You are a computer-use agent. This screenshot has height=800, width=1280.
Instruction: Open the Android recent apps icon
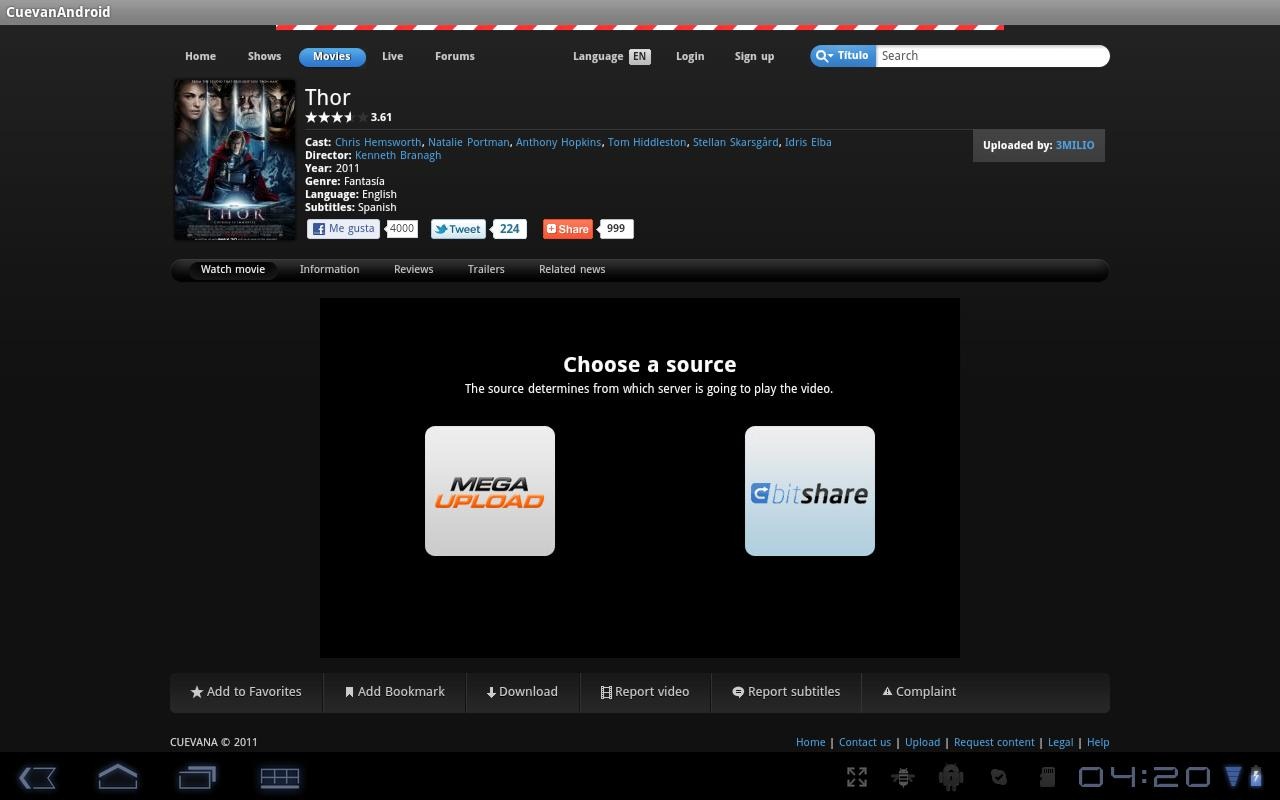(197, 777)
